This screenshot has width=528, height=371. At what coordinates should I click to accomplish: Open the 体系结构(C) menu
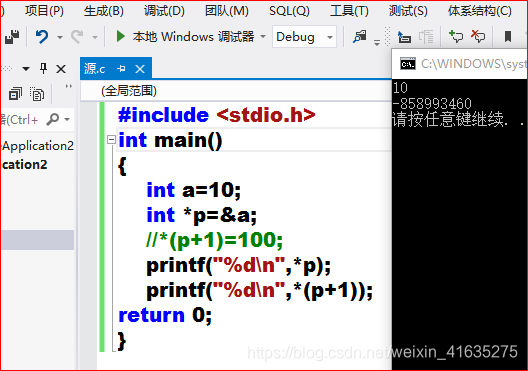point(480,11)
